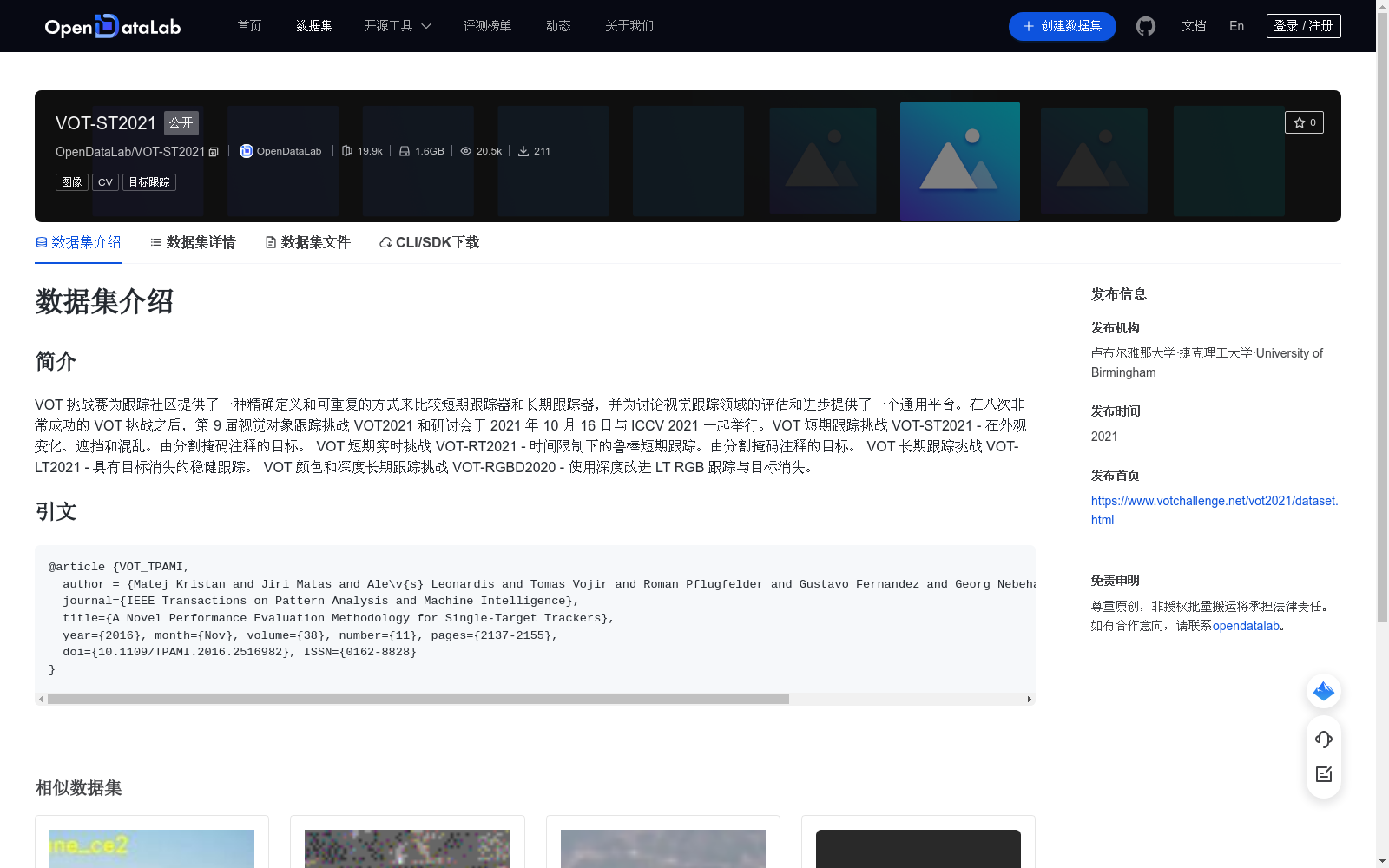The height and width of the screenshot is (868, 1389).
Task: Open the third similar dataset card
Action: tap(663, 842)
